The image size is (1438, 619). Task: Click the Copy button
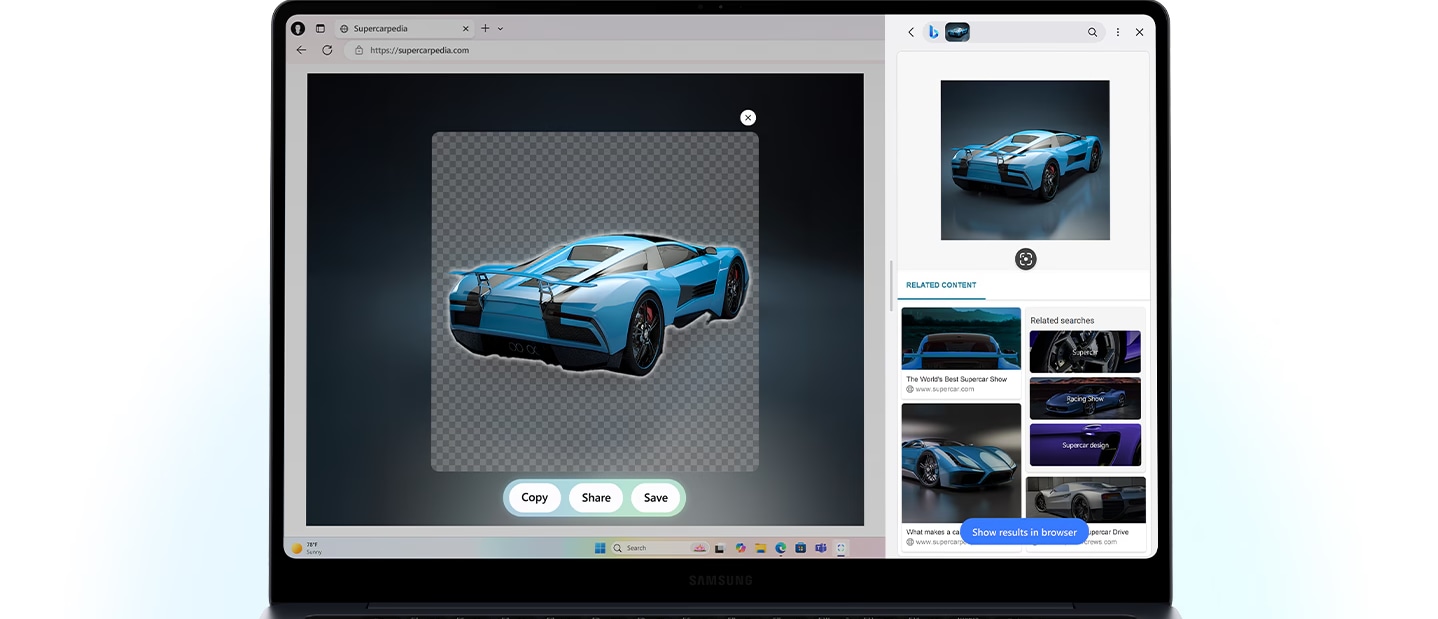535,498
